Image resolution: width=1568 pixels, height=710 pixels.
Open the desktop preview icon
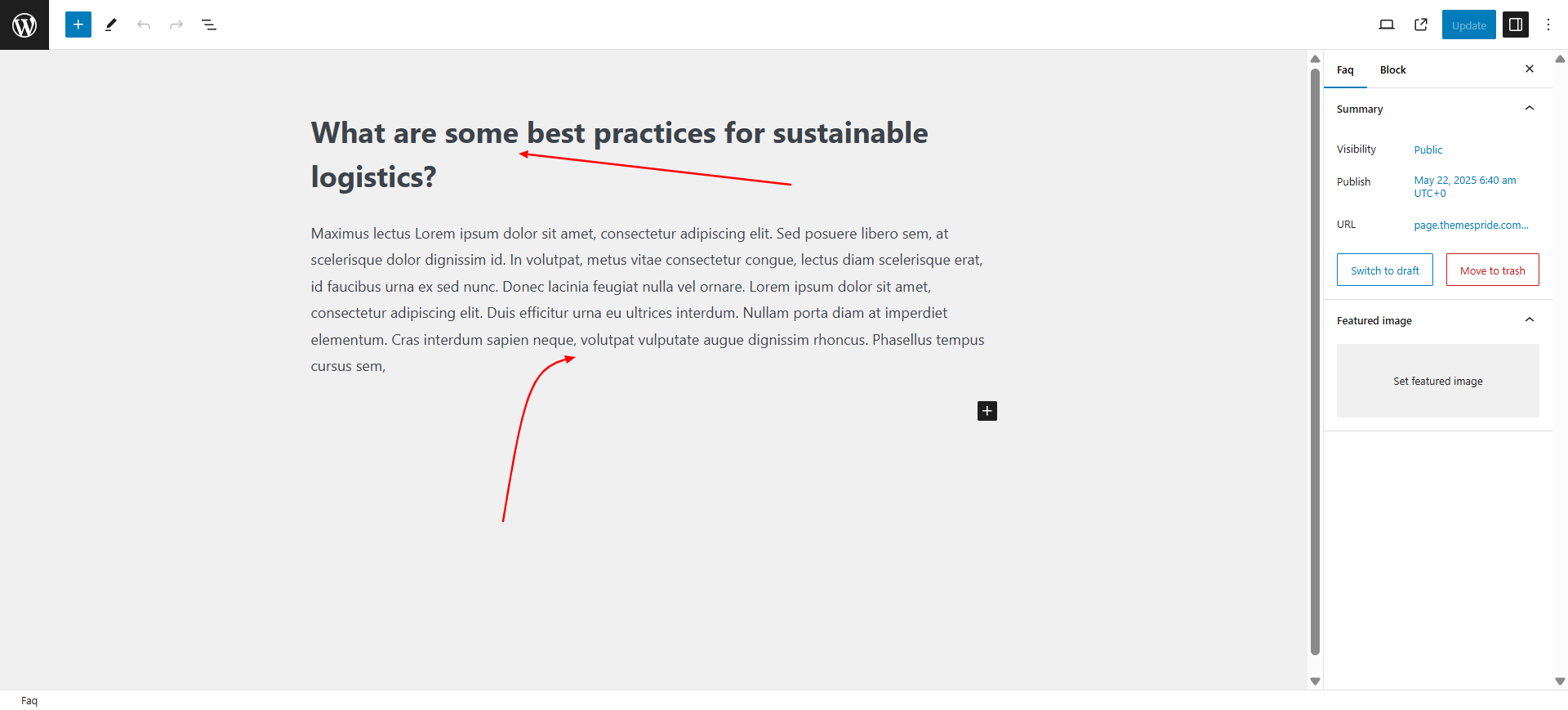[x=1387, y=25]
